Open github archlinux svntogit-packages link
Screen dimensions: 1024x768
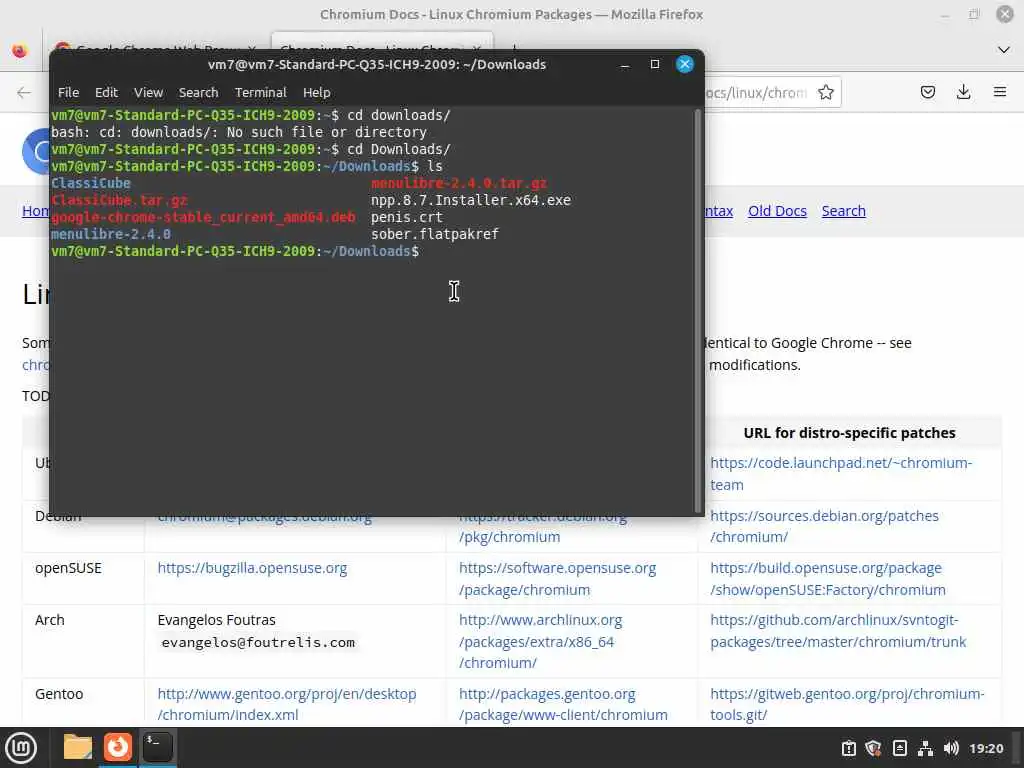coord(838,631)
